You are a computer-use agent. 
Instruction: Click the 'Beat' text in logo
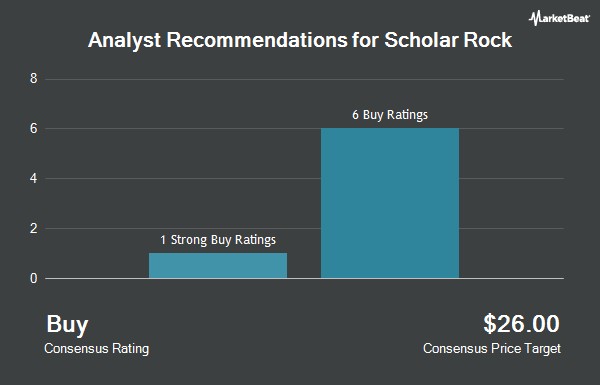coord(578,18)
